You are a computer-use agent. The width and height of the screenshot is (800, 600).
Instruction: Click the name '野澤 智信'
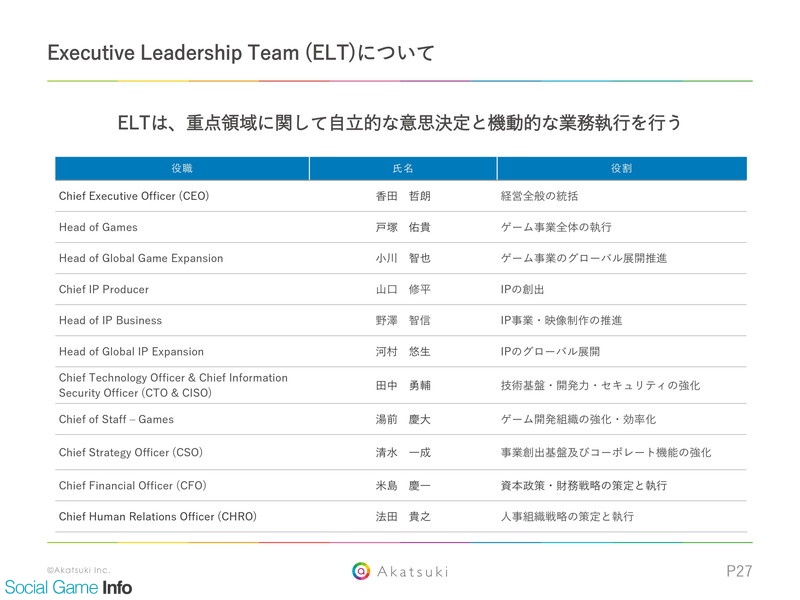tap(403, 320)
